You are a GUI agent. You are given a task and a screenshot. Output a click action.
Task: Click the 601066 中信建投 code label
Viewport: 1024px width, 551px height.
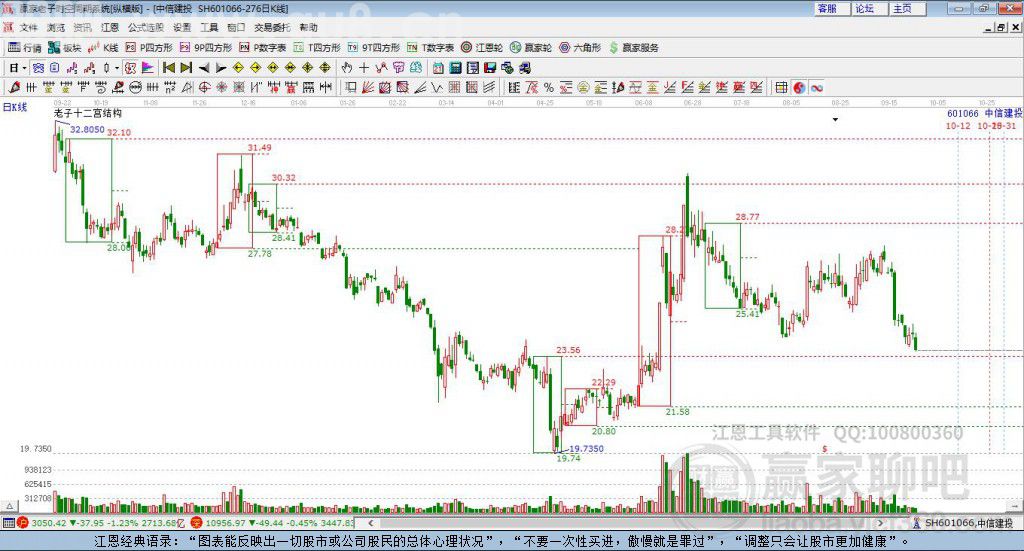click(x=985, y=113)
